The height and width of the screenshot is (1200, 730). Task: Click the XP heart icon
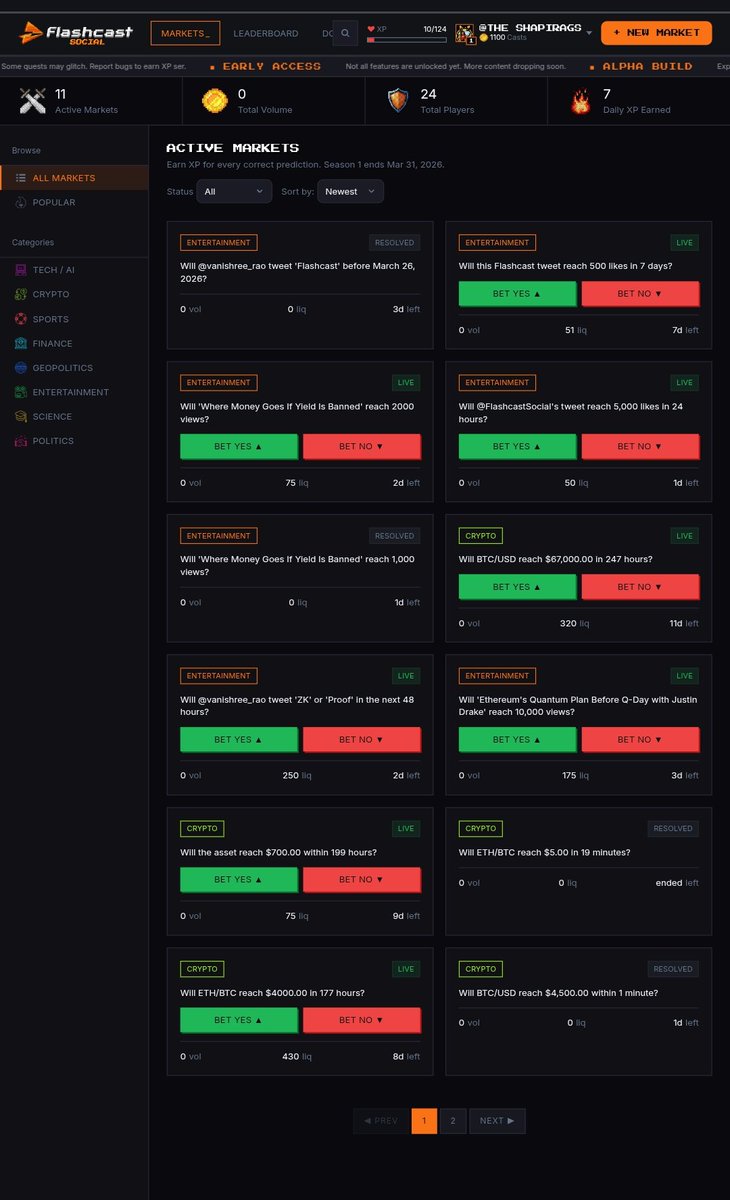(x=371, y=29)
